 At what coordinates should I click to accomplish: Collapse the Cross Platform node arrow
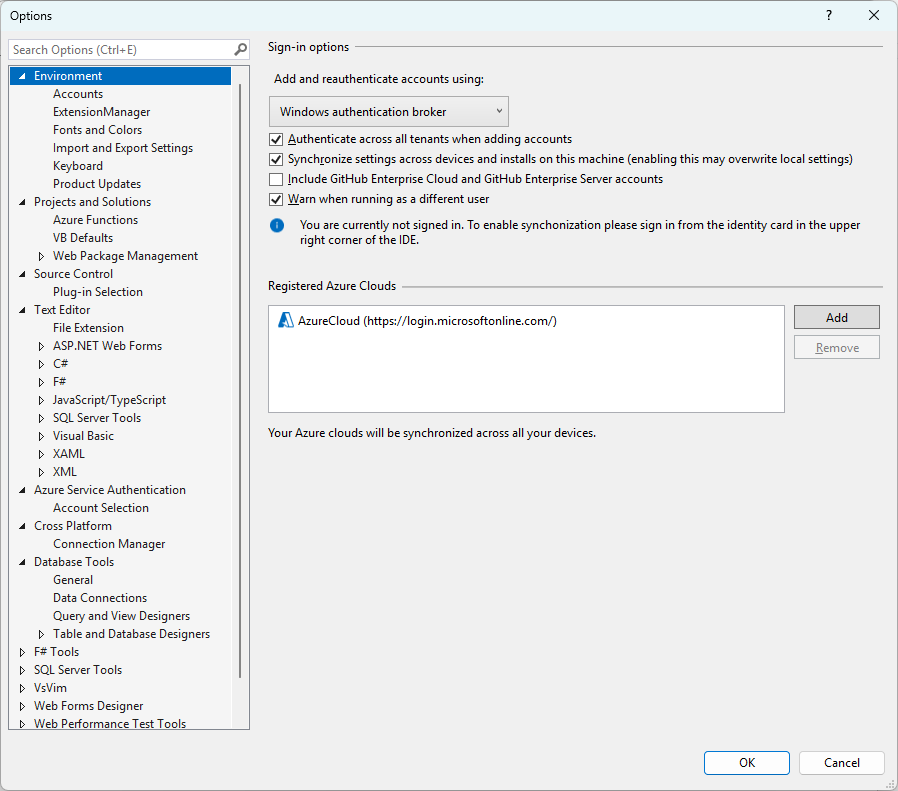[x=22, y=526]
